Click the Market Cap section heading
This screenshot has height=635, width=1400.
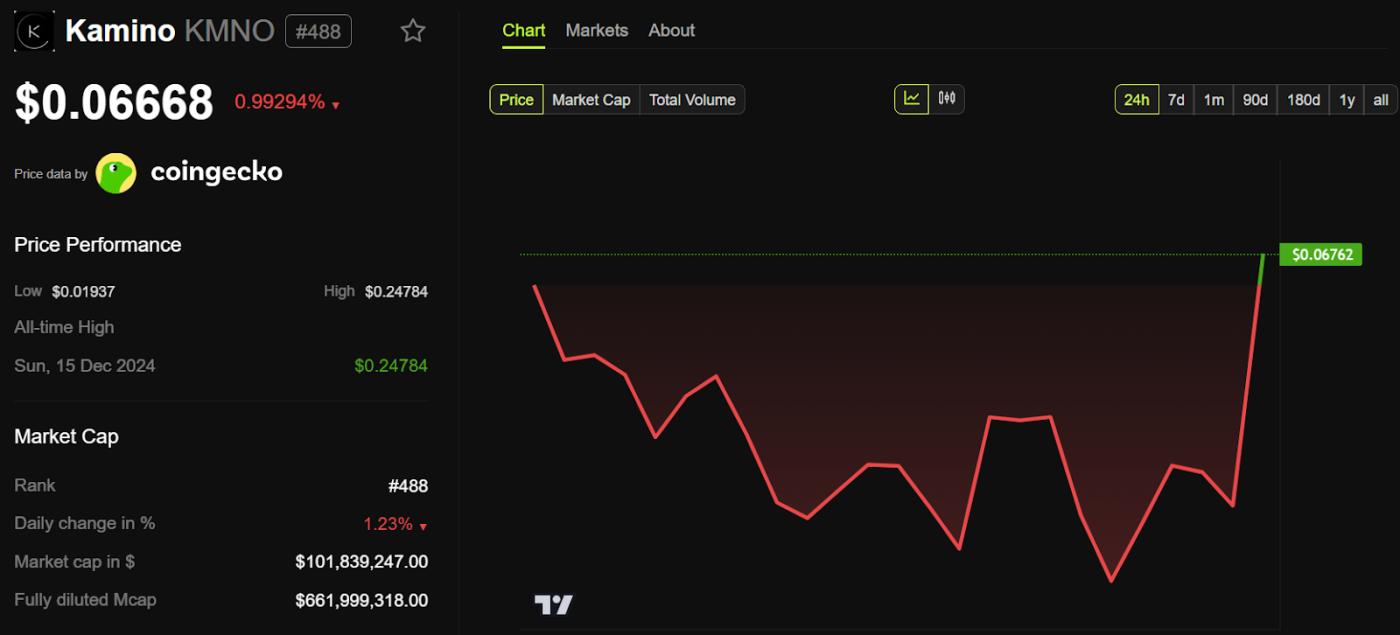tap(66, 436)
